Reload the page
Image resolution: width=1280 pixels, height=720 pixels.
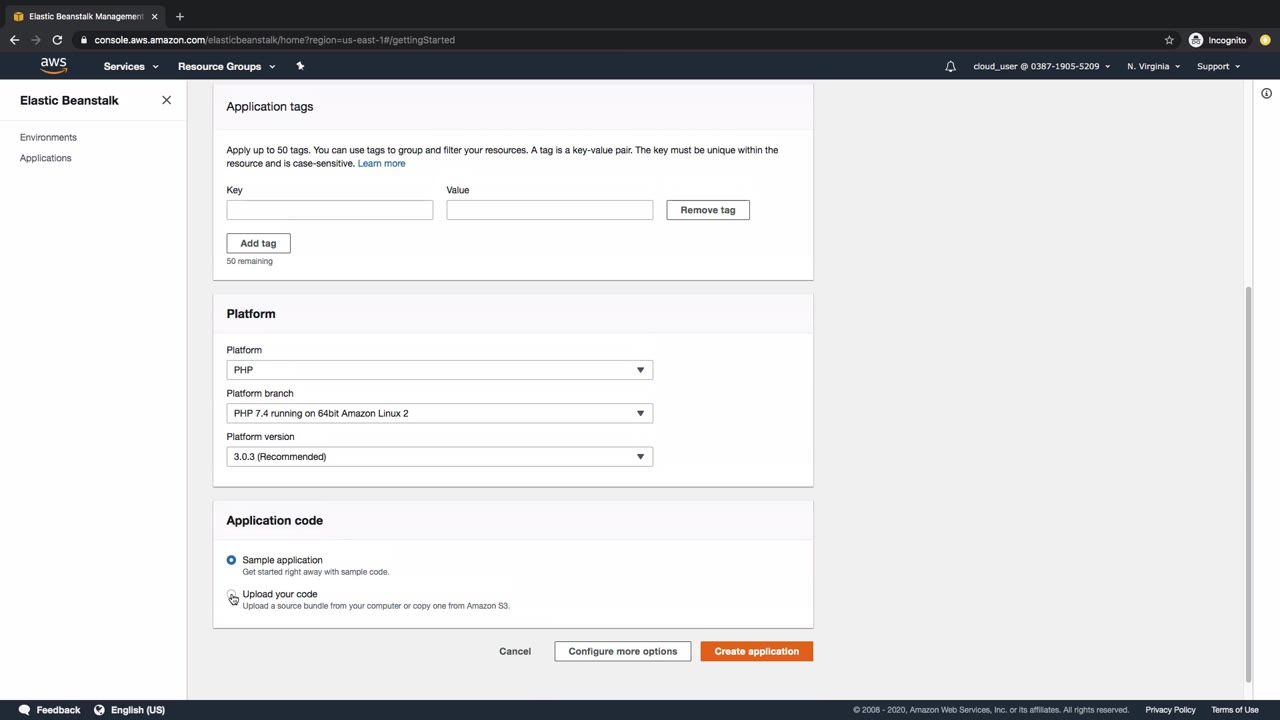pyautogui.click(x=57, y=40)
